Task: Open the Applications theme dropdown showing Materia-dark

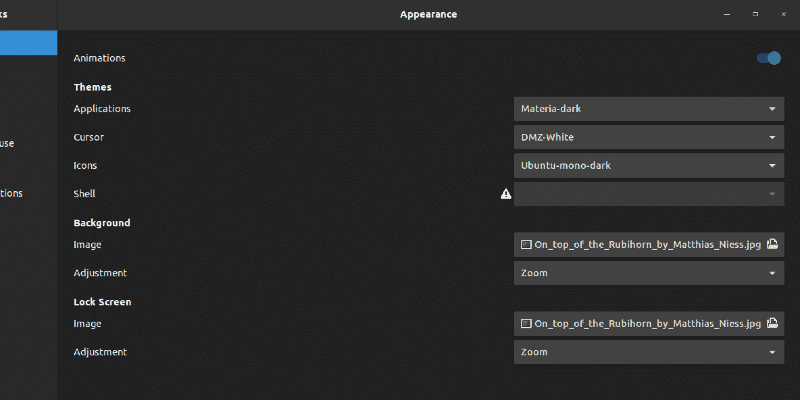Action: pos(648,109)
